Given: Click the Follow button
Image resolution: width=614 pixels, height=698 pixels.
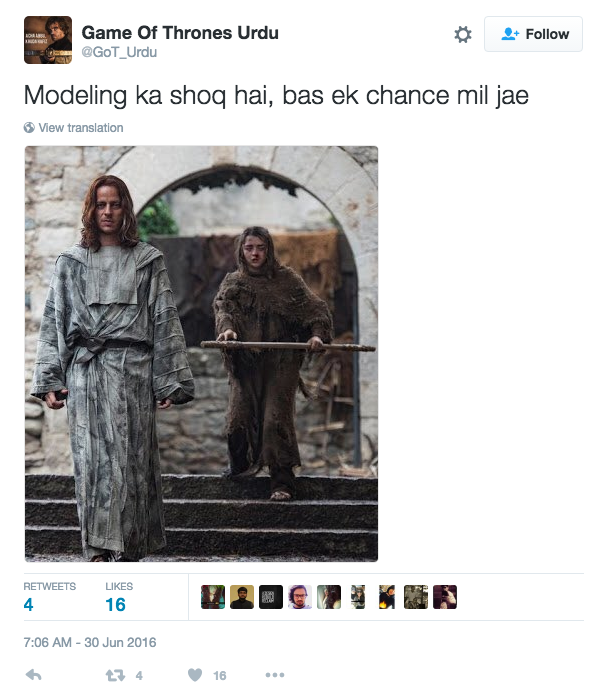Looking at the screenshot, I should pos(533,34).
